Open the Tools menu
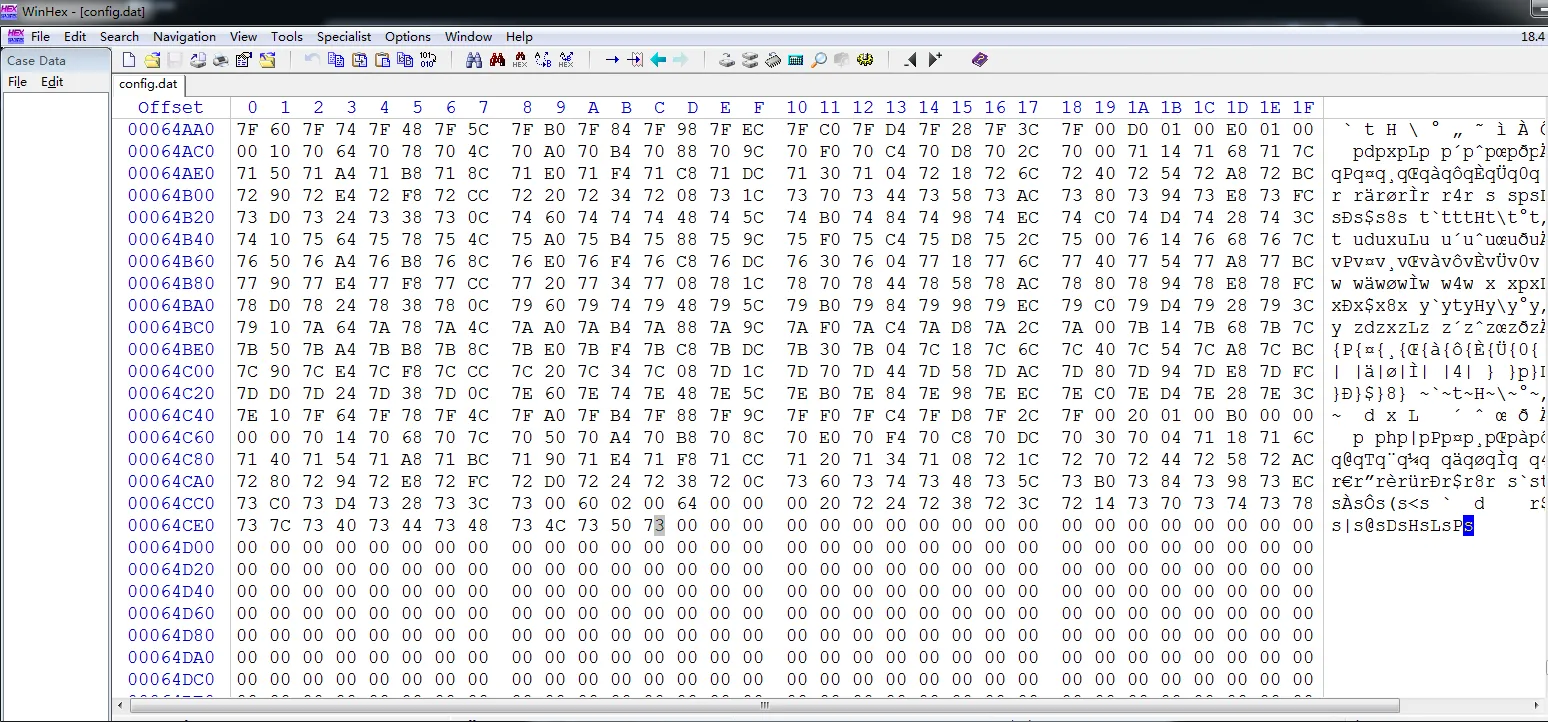 pos(286,37)
